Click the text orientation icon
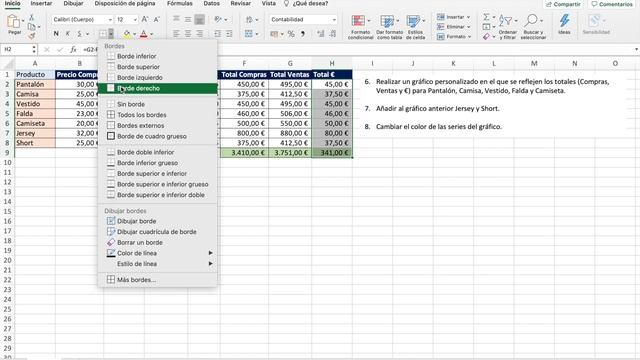The width and height of the screenshot is (640, 360). click(218, 19)
